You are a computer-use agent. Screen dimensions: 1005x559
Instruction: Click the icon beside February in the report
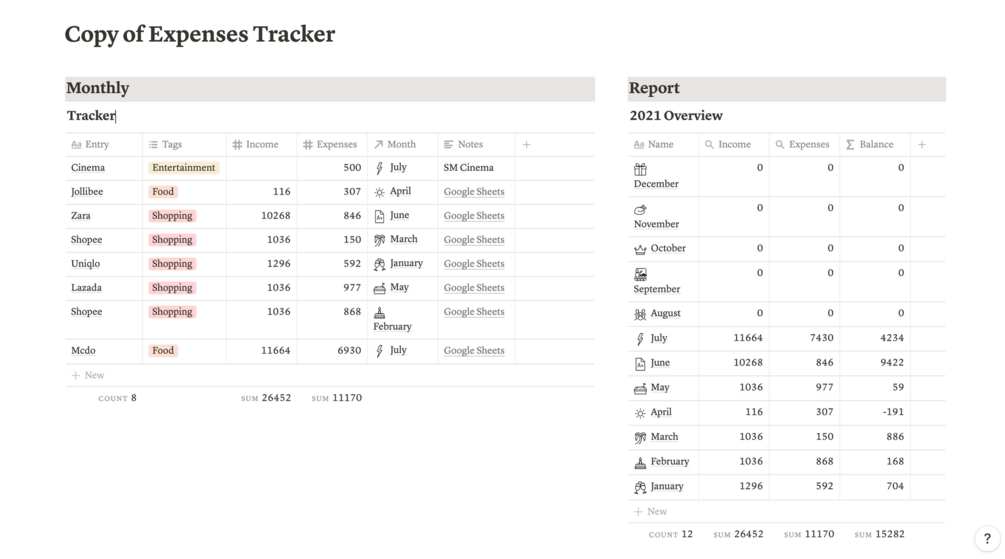pyautogui.click(x=640, y=462)
